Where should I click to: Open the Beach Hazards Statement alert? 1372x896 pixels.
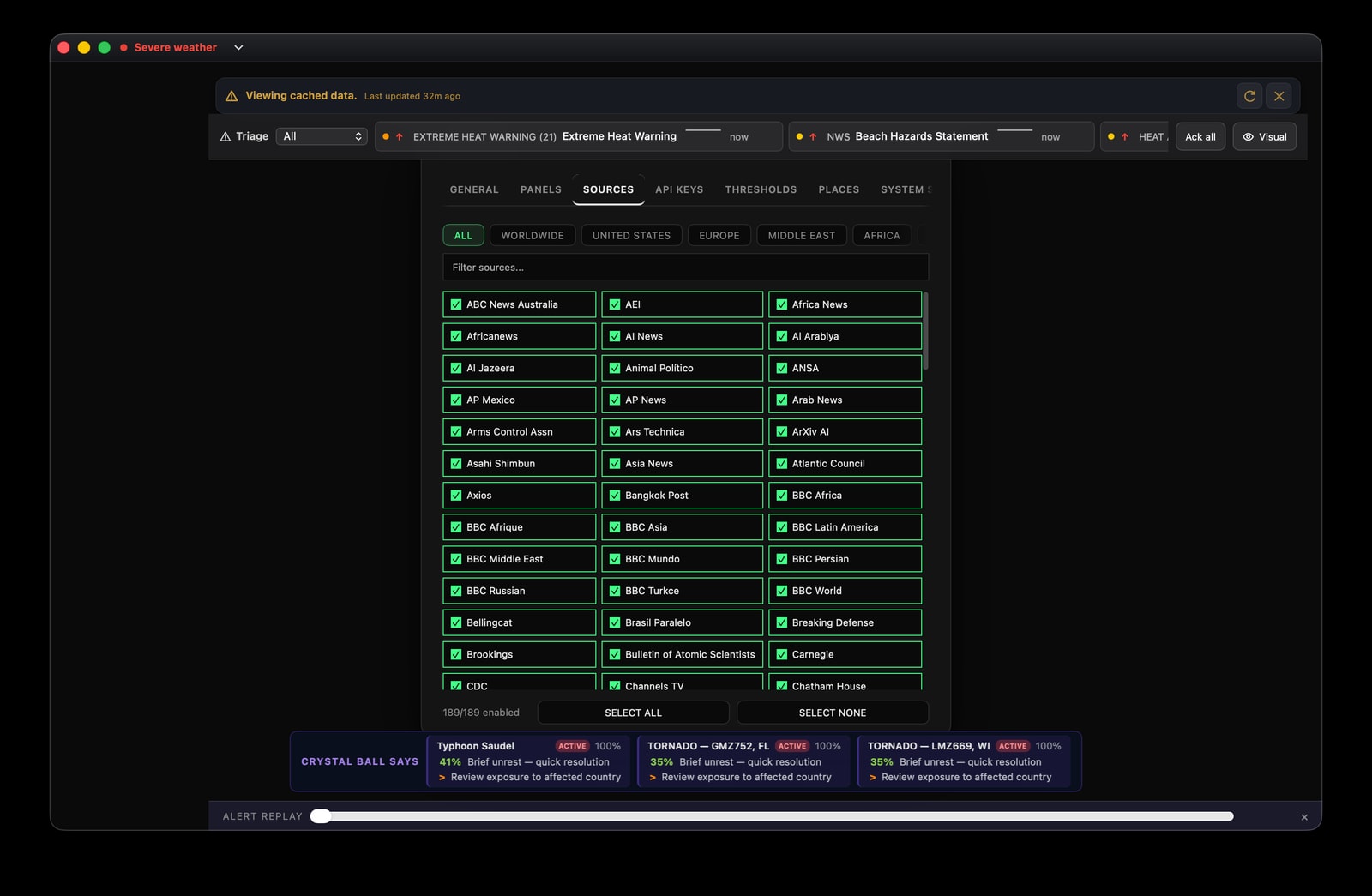[x=942, y=136]
